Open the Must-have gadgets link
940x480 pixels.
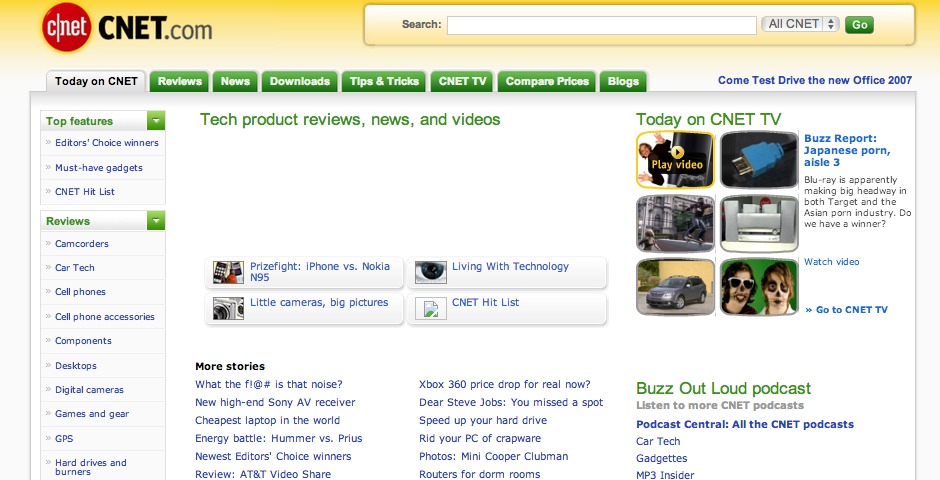tap(99, 168)
